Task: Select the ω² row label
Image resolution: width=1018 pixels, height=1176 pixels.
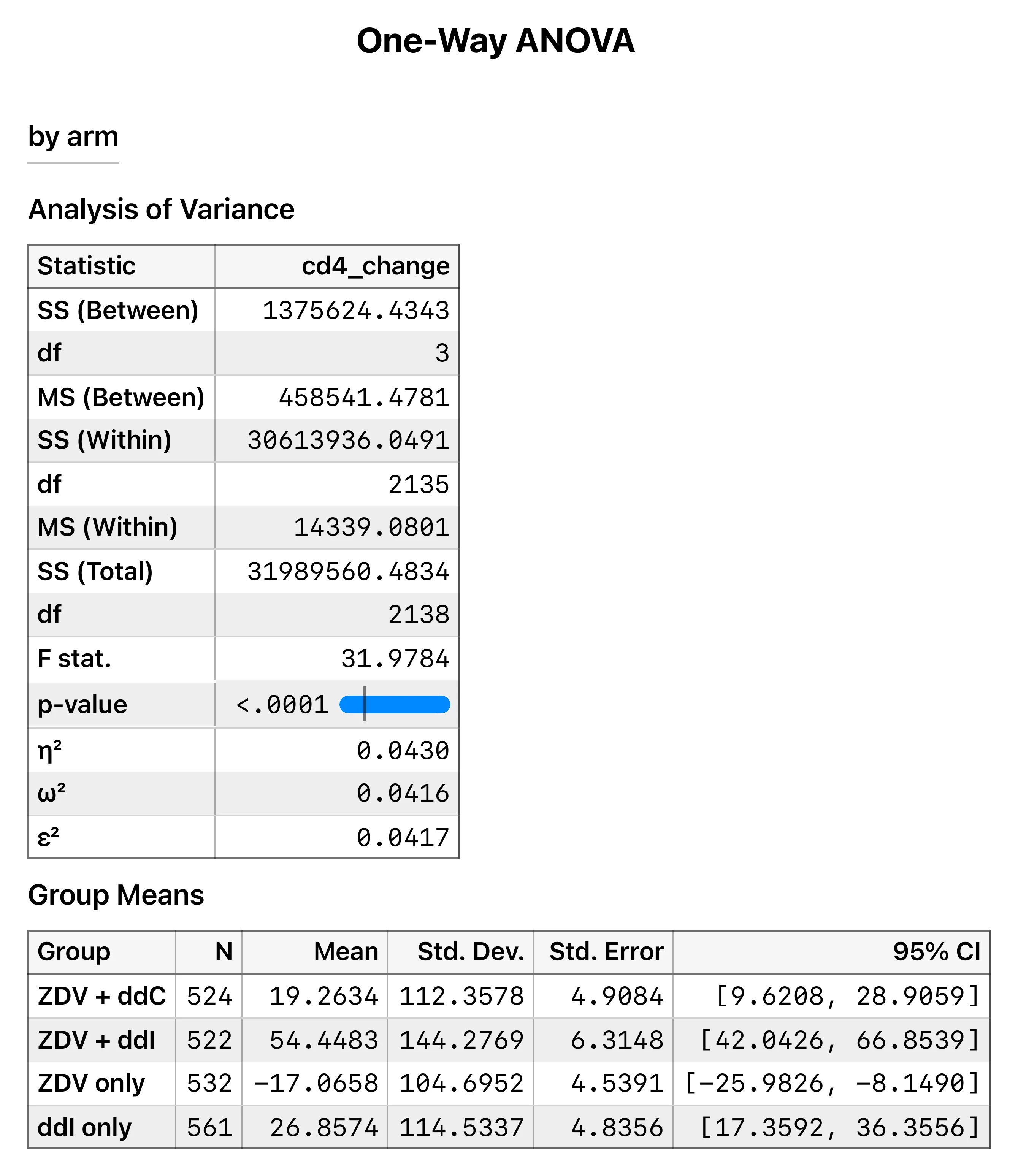Action: click(52, 793)
